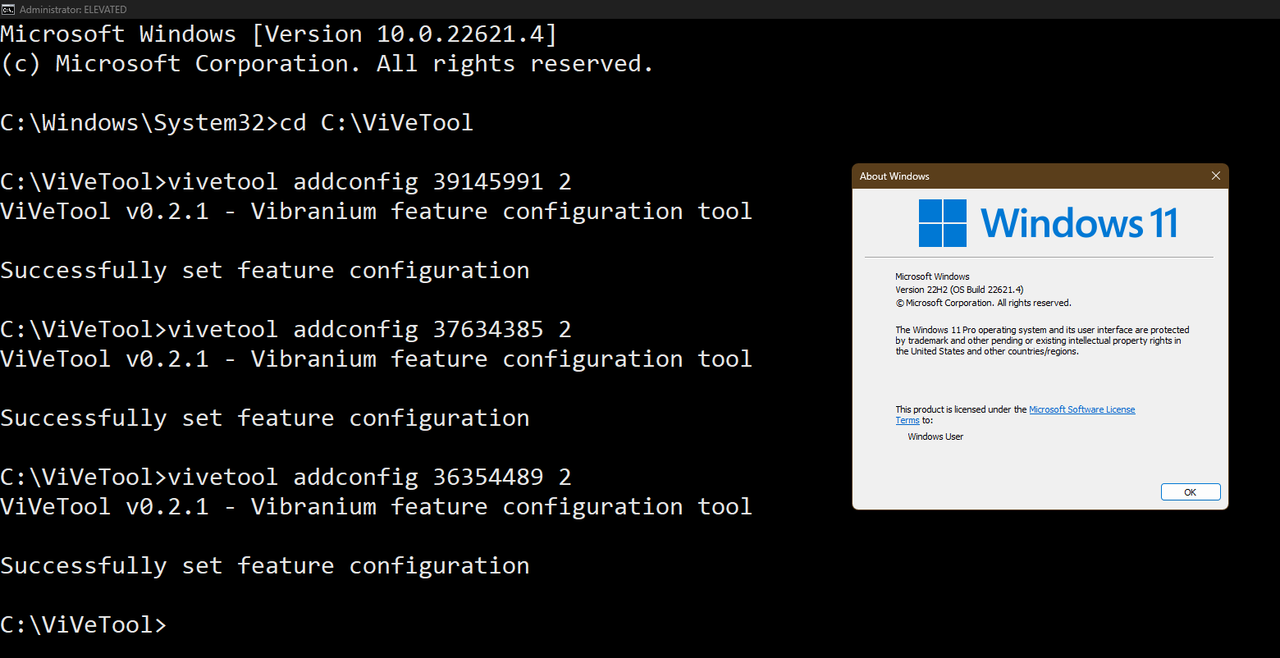Screen dimensions: 1280x658
Task: Click 'Windows User' licensee name
Action: tap(935, 436)
